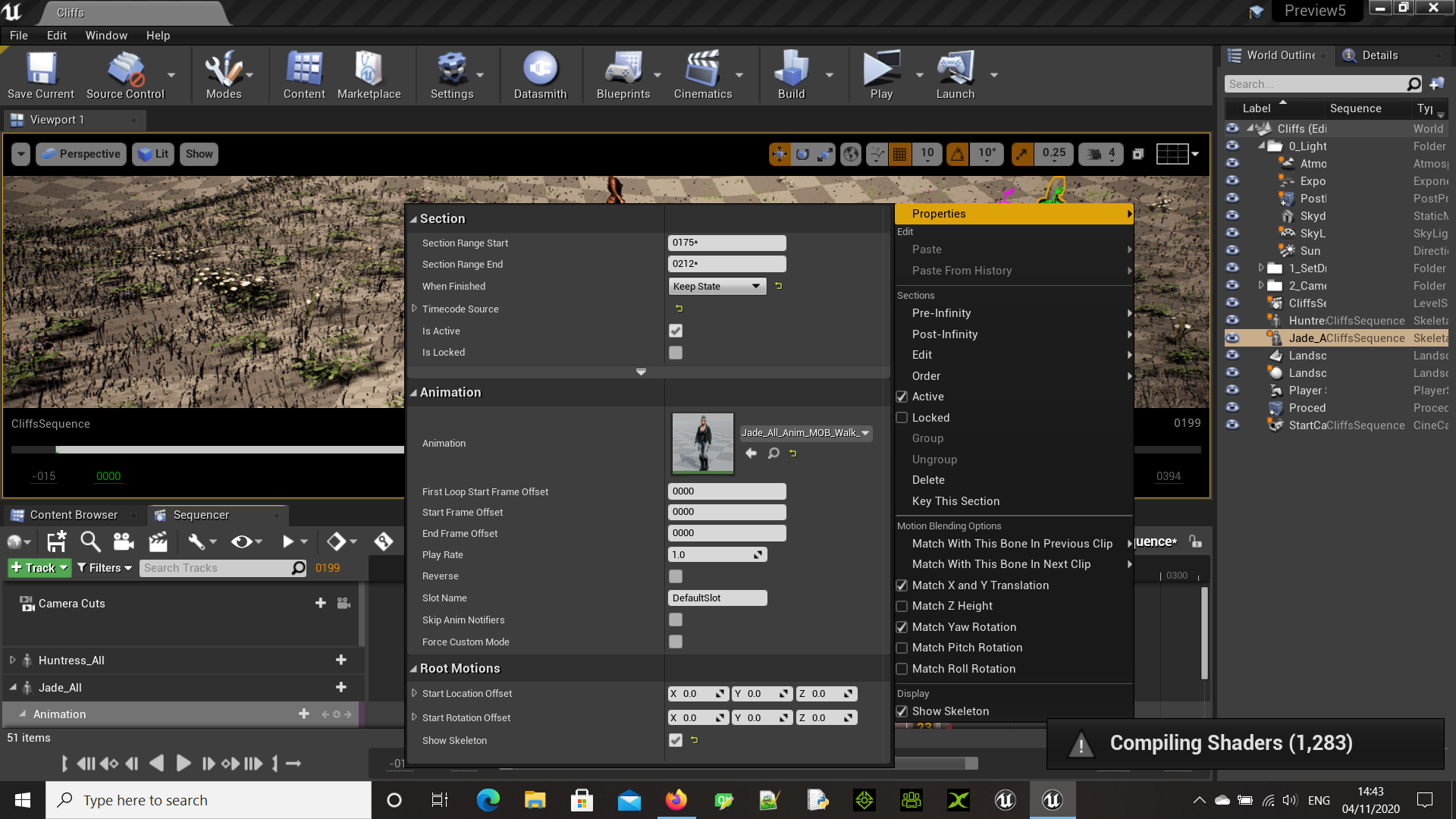
Task: Click the Build toolbar icon
Action: pos(791,75)
